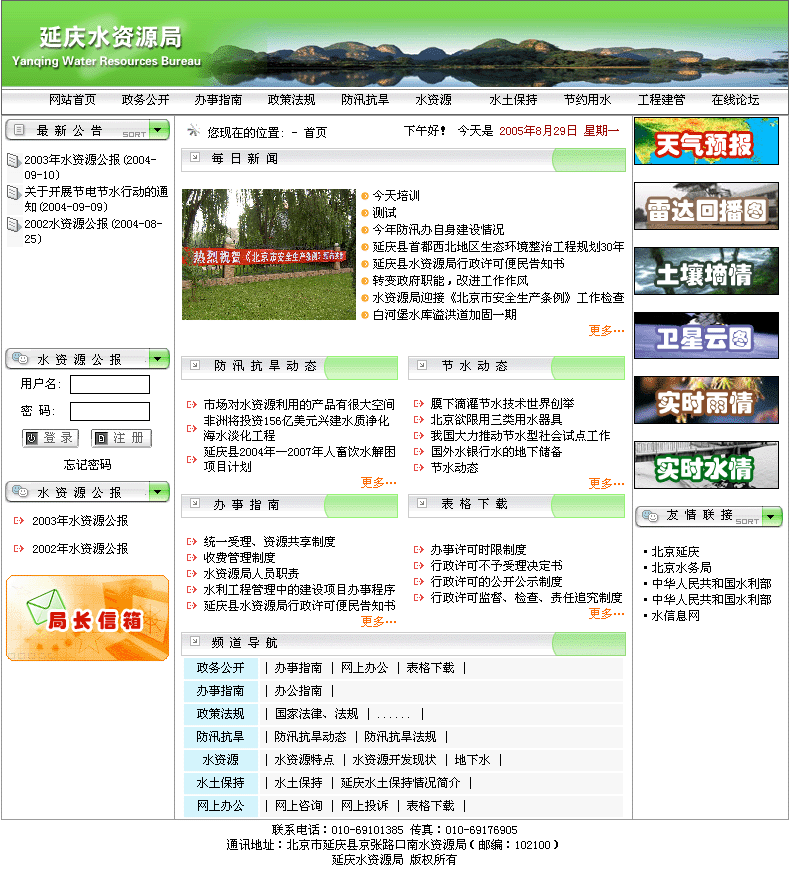The width and height of the screenshot is (790, 871).
Task: Open 工程建管 in the top navigation
Action: pyautogui.click(x=661, y=99)
